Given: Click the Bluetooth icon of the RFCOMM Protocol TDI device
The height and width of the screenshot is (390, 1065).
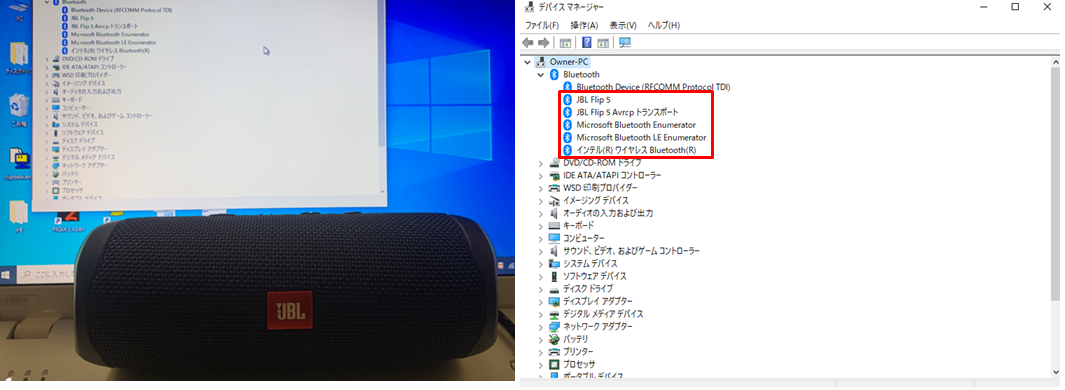Looking at the screenshot, I should tap(567, 87).
